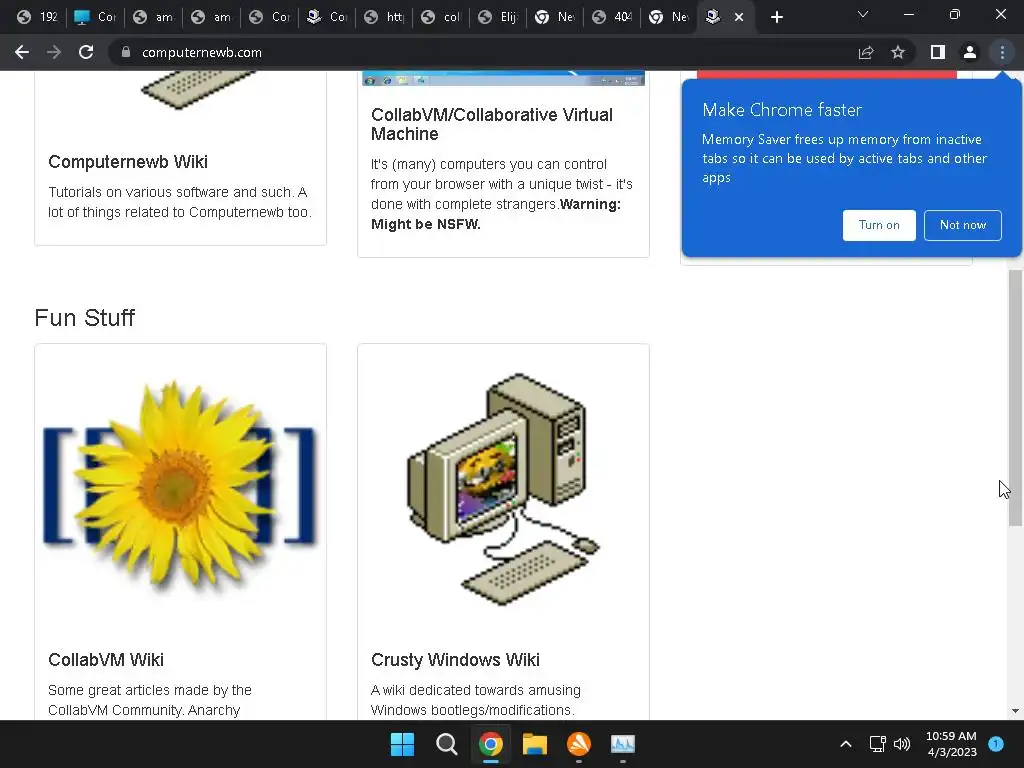
Task: Open Windows taskbar search
Action: (447, 744)
